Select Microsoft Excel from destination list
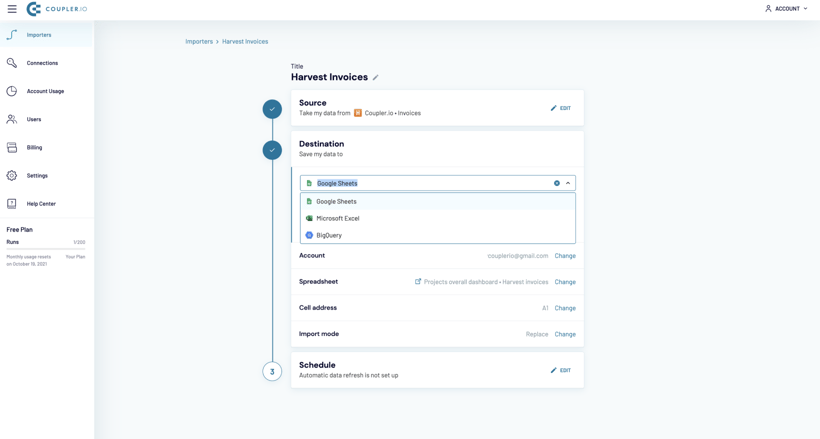The image size is (820, 439). [x=337, y=218]
